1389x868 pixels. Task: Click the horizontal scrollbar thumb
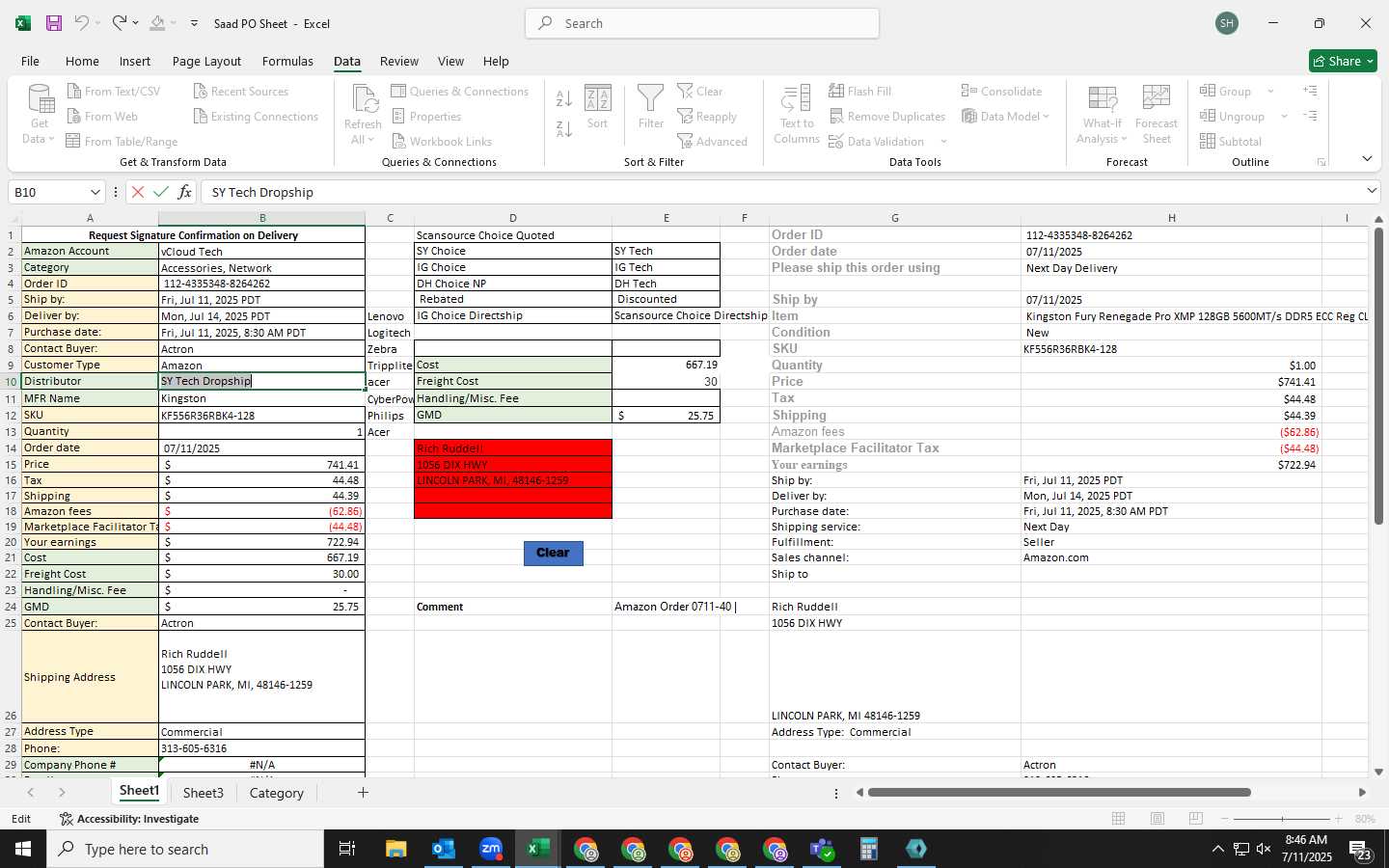(1059, 793)
